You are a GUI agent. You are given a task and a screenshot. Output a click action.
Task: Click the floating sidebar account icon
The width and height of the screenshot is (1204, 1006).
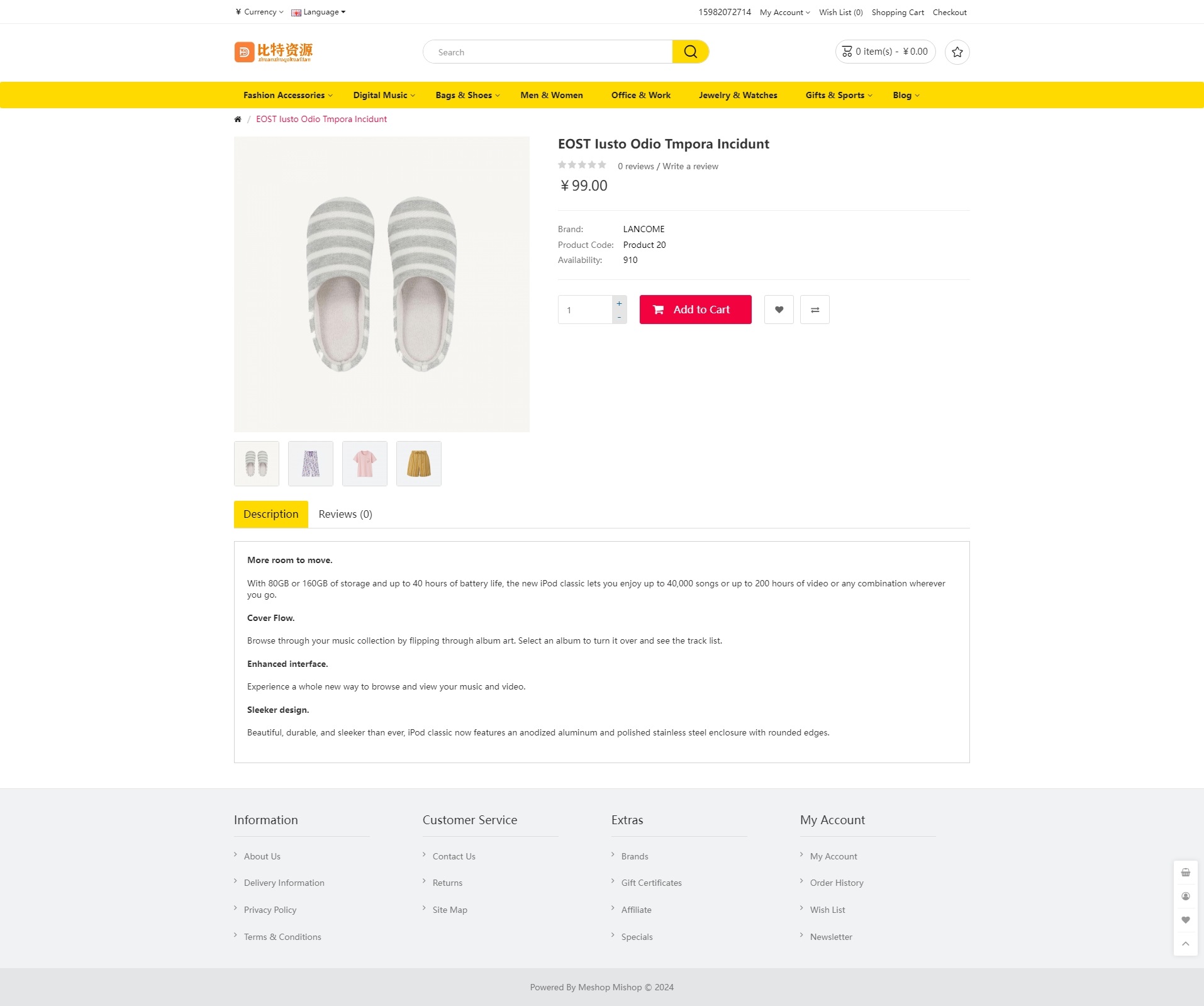click(x=1185, y=896)
